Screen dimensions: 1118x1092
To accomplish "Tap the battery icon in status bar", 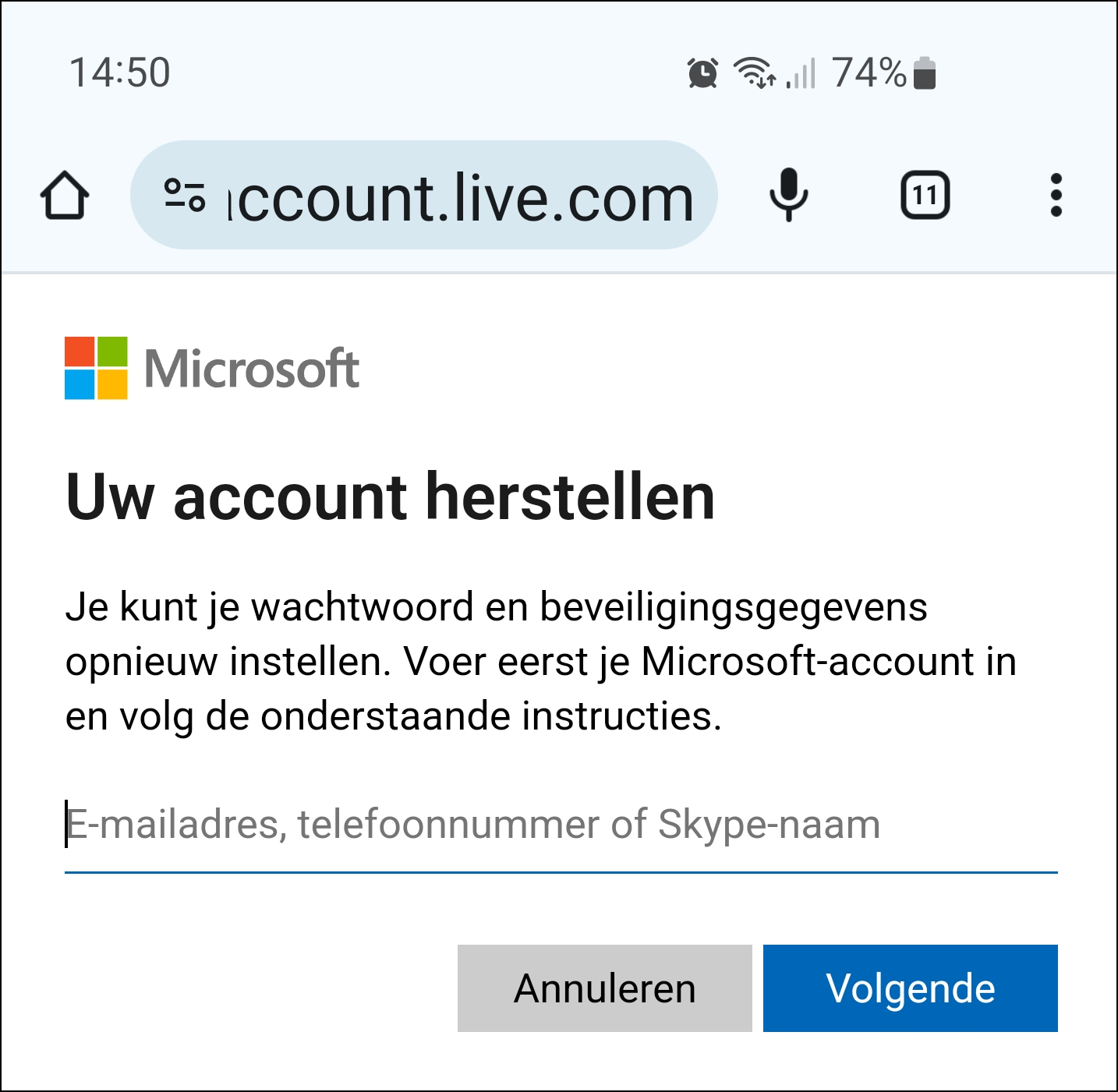I will pos(924,73).
